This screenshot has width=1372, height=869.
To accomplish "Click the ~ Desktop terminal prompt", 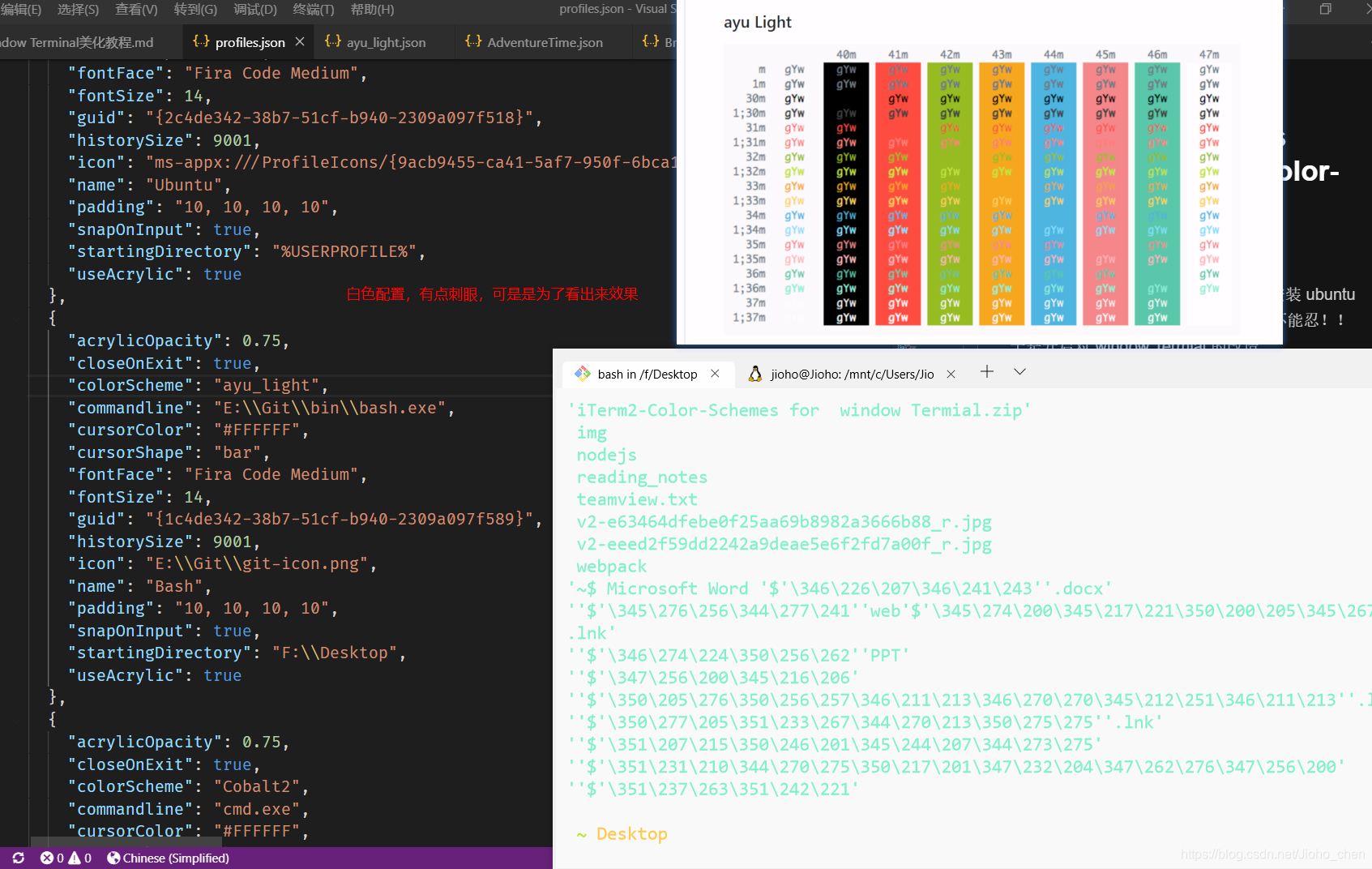I will click(x=622, y=834).
